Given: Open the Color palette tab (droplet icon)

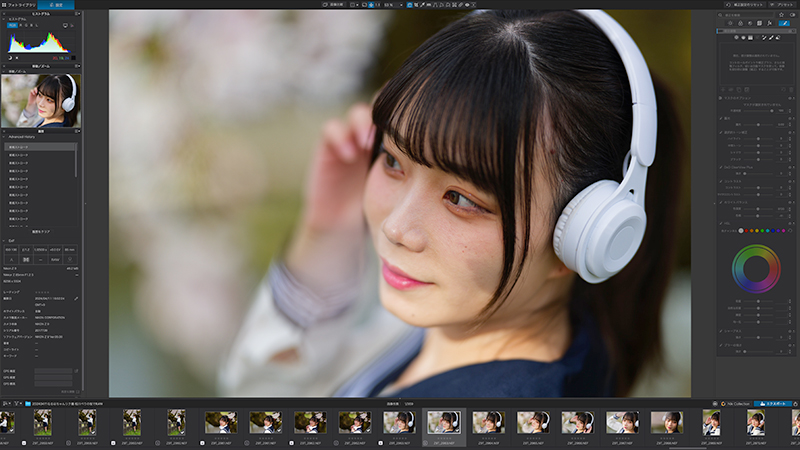Looking at the screenshot, I should pyautogui.click(x=740, y=23).
